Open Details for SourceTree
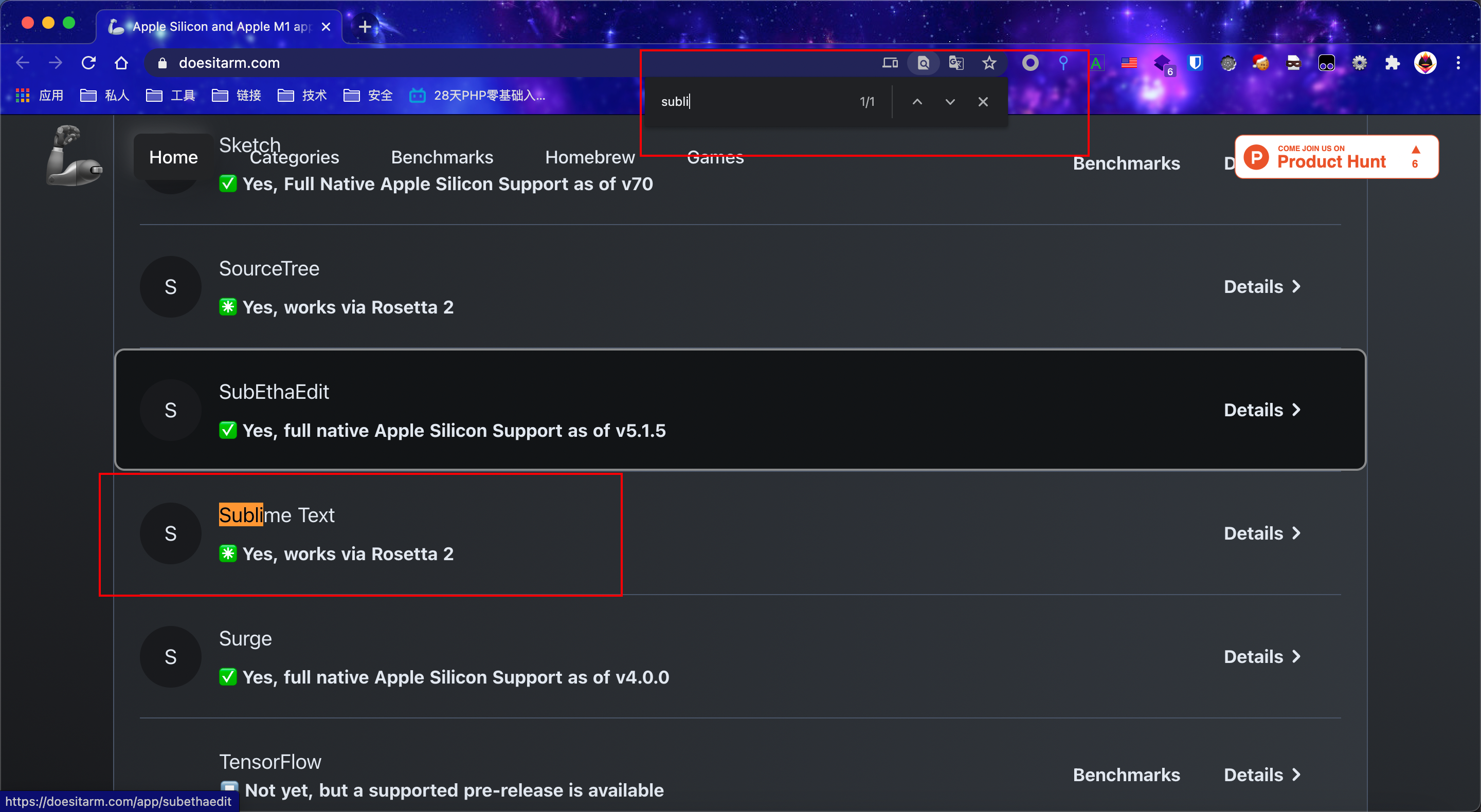This screenshot has width=1481, height=812. click(x=1262, y=286)
